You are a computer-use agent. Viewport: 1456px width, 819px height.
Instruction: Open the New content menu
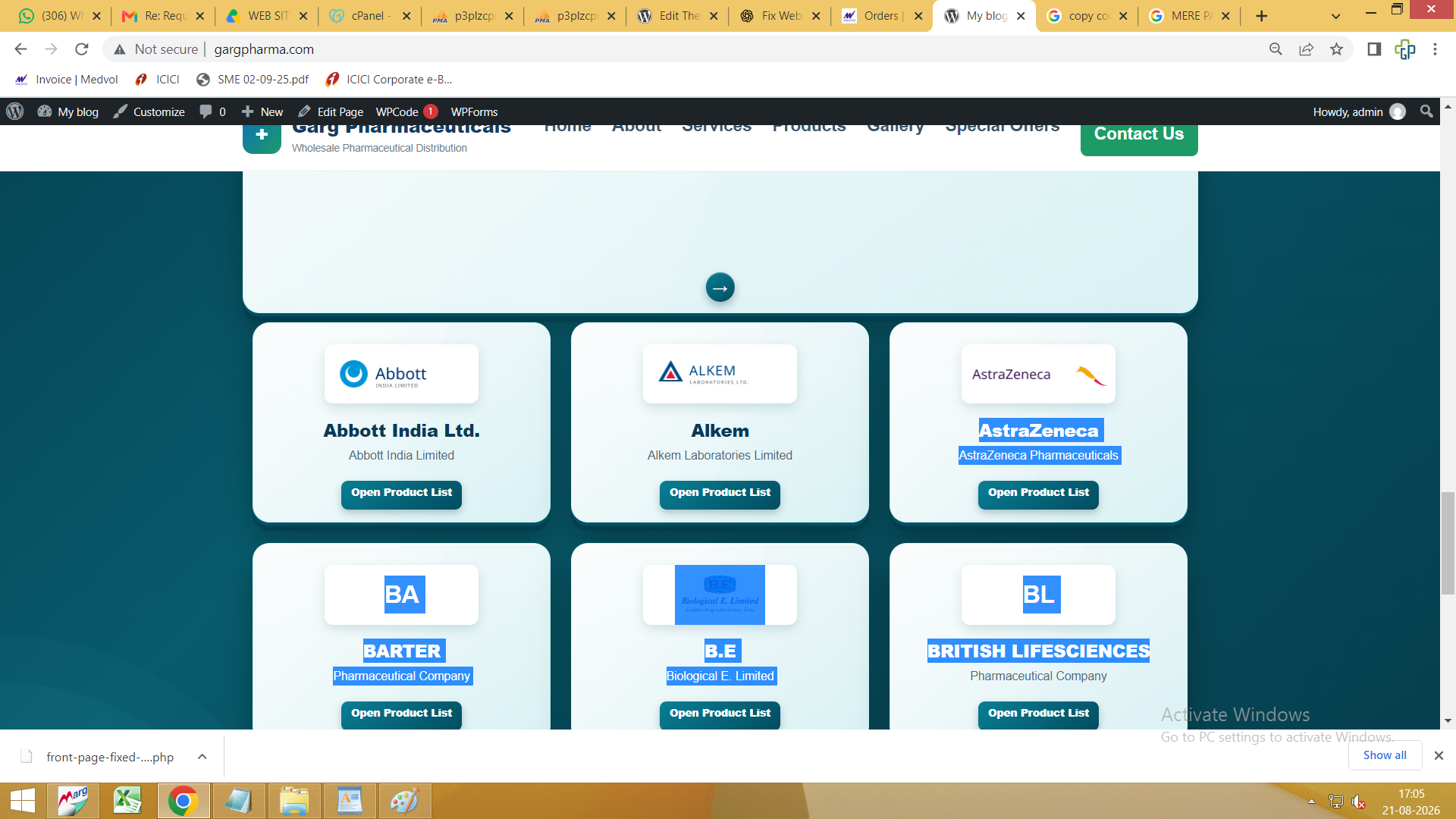[262, 111]
